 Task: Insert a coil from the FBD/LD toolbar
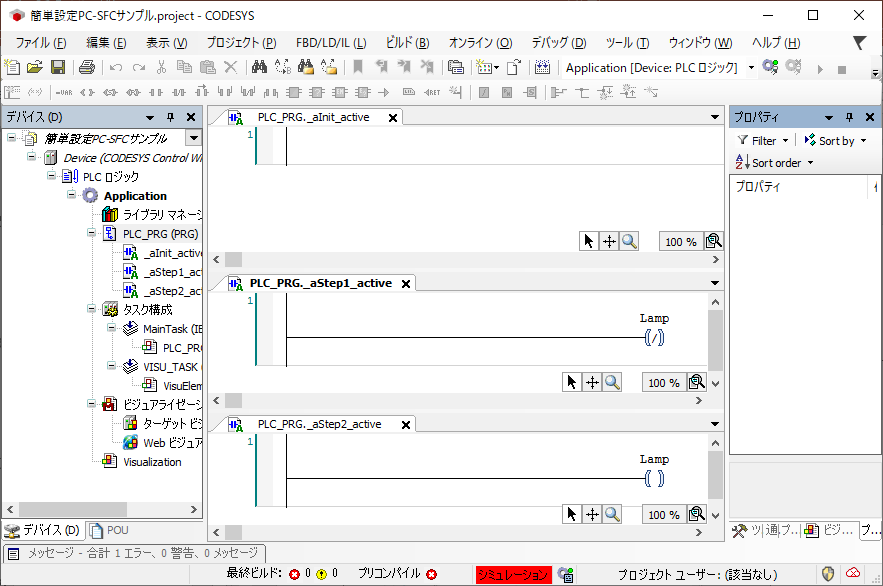coord(85,91)
